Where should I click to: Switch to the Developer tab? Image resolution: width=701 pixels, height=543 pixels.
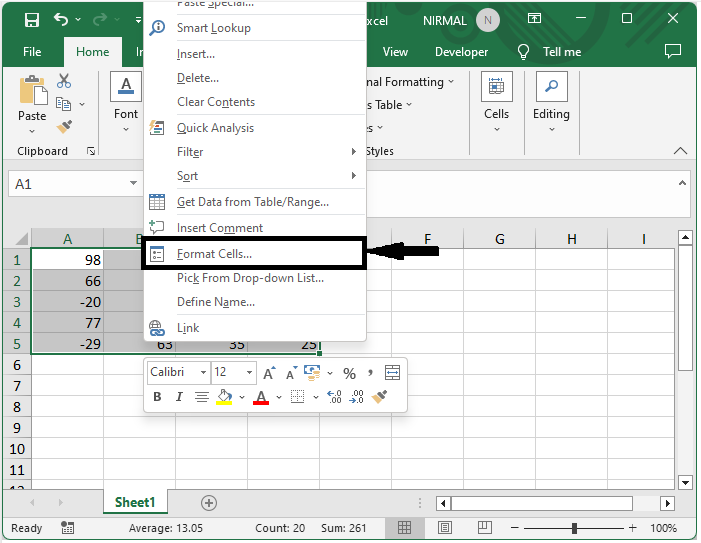click(461, 52)
